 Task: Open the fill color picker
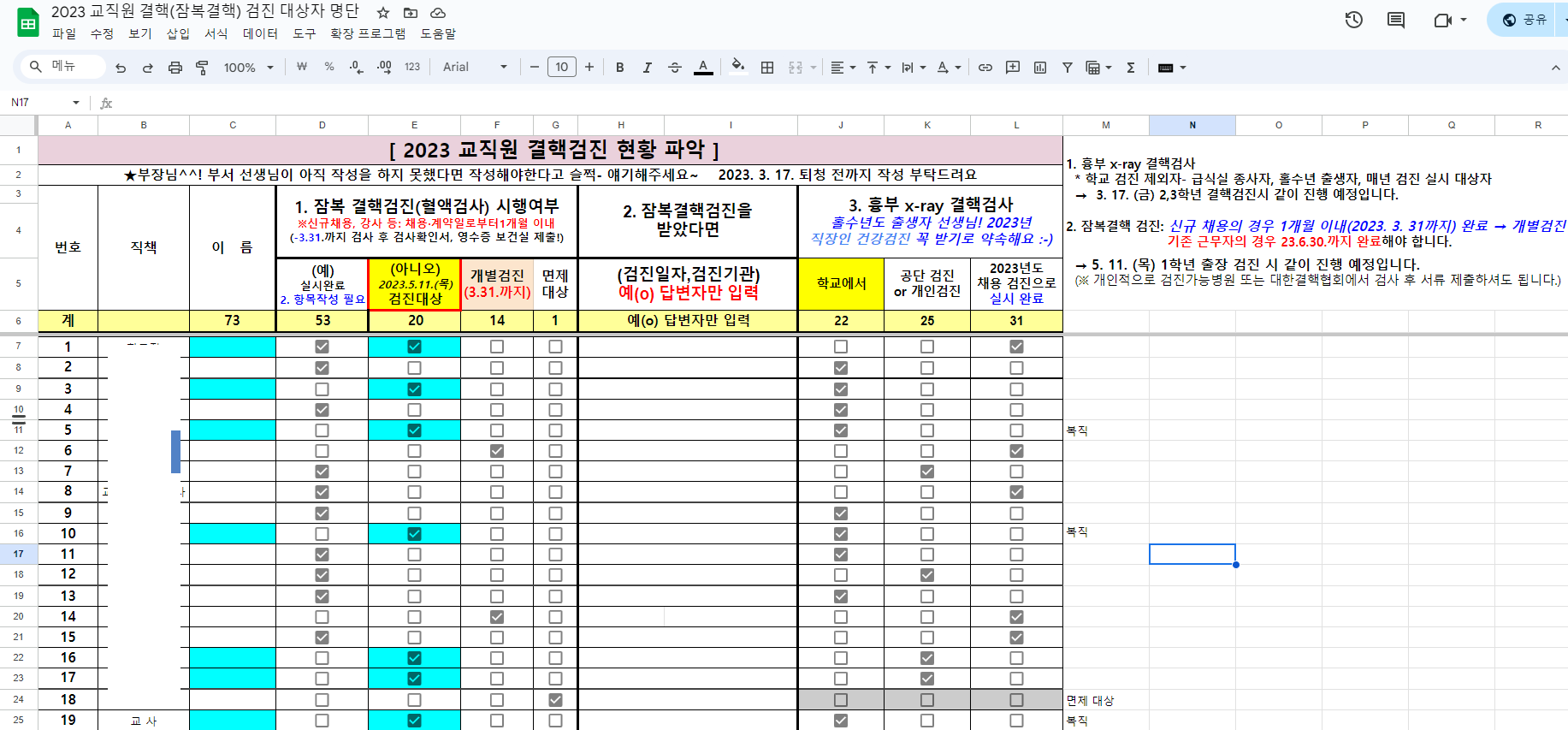point(738,68)
